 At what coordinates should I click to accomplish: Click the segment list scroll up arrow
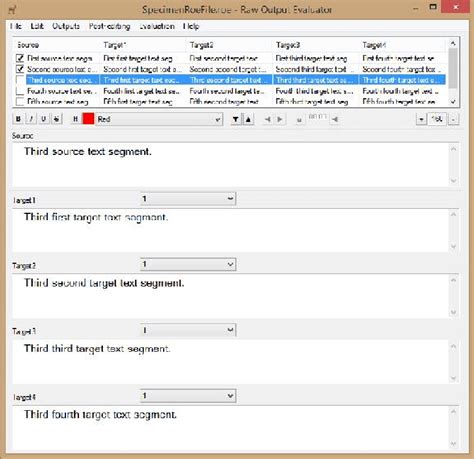pos(453,43)
